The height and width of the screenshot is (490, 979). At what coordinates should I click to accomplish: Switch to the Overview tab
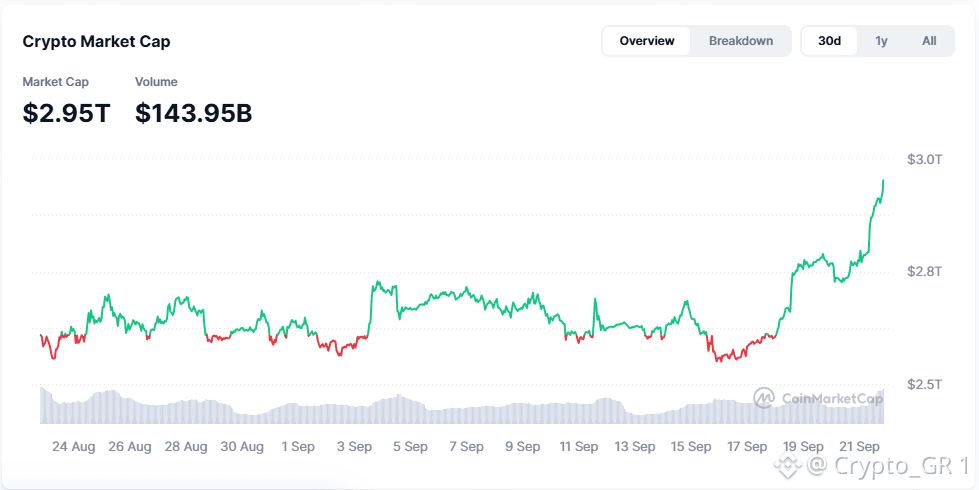click(x=647, y=41)
